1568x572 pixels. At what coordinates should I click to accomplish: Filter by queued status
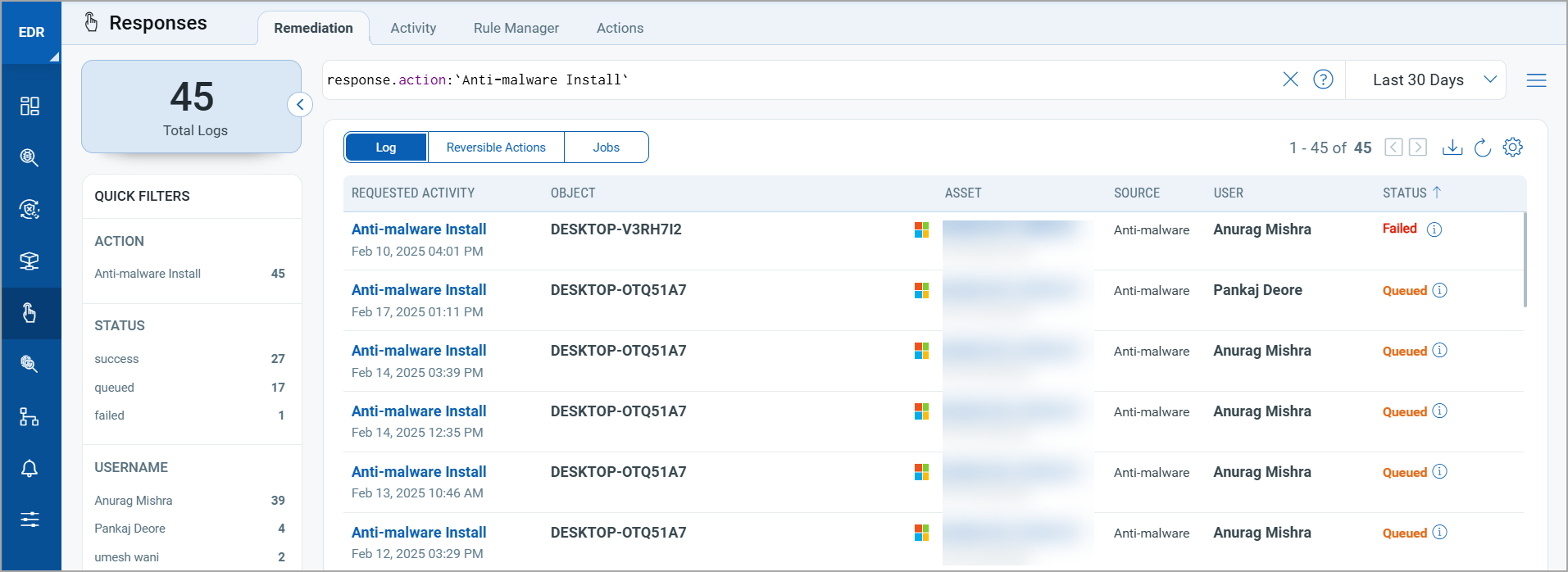tap(114, 388)
